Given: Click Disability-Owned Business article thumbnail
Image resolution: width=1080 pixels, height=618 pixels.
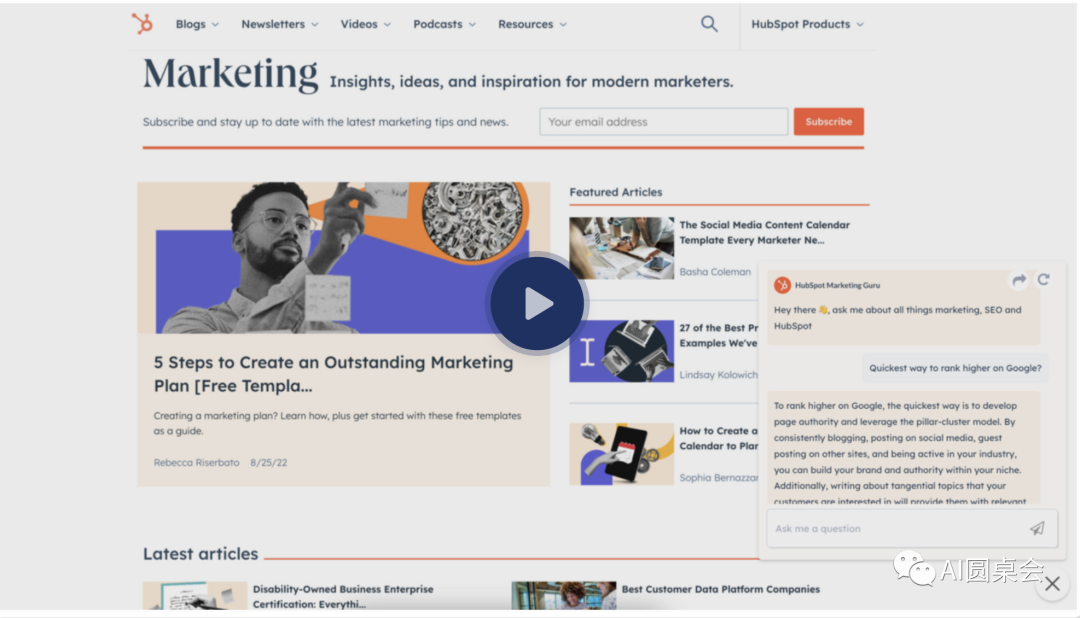Looking at the screenshot, I should 195,596.
